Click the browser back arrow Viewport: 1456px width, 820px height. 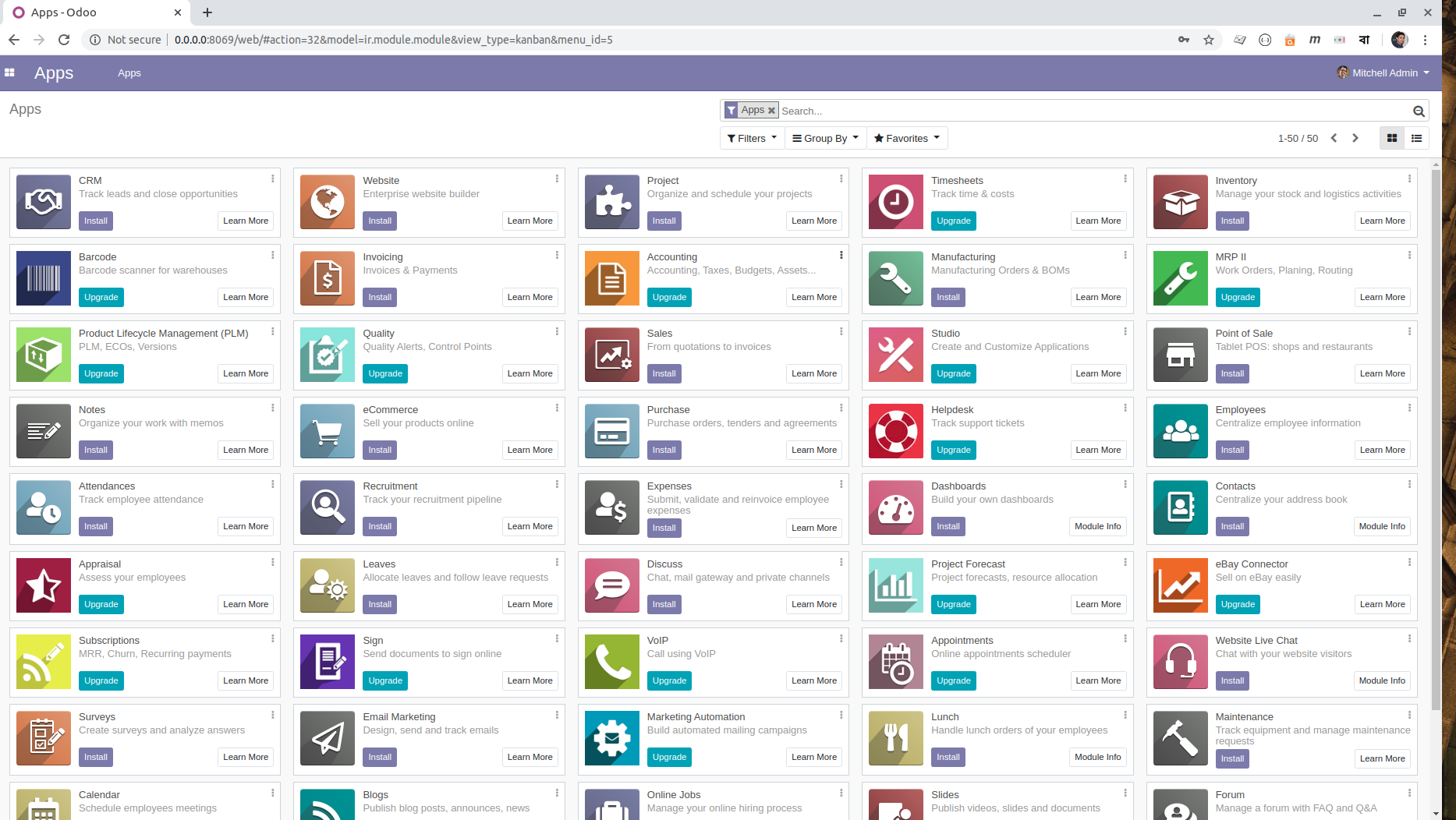(14, 40)
